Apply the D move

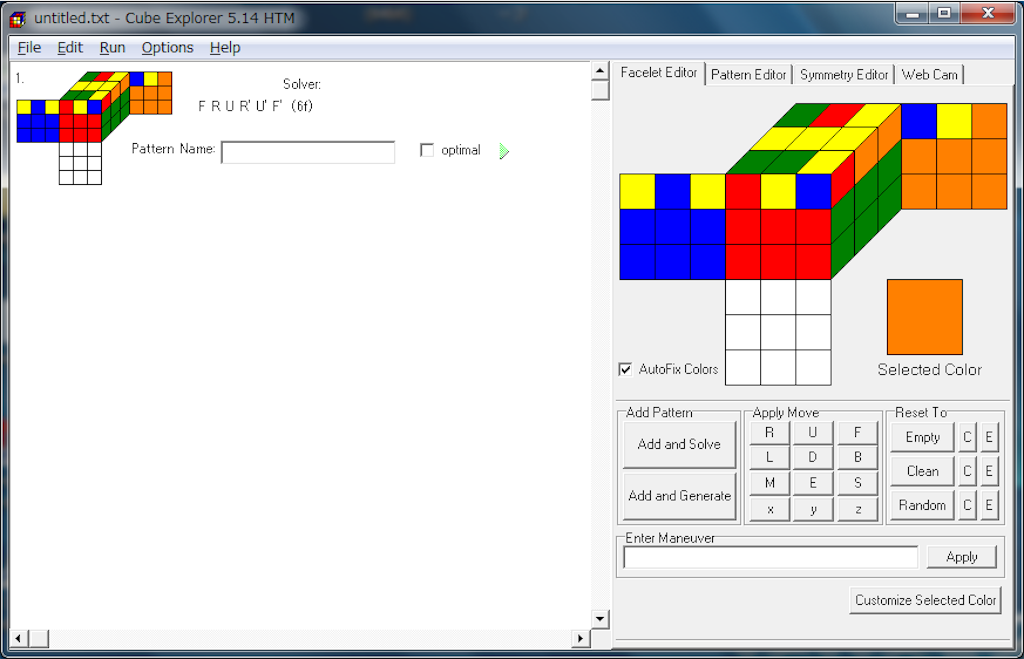812,457
